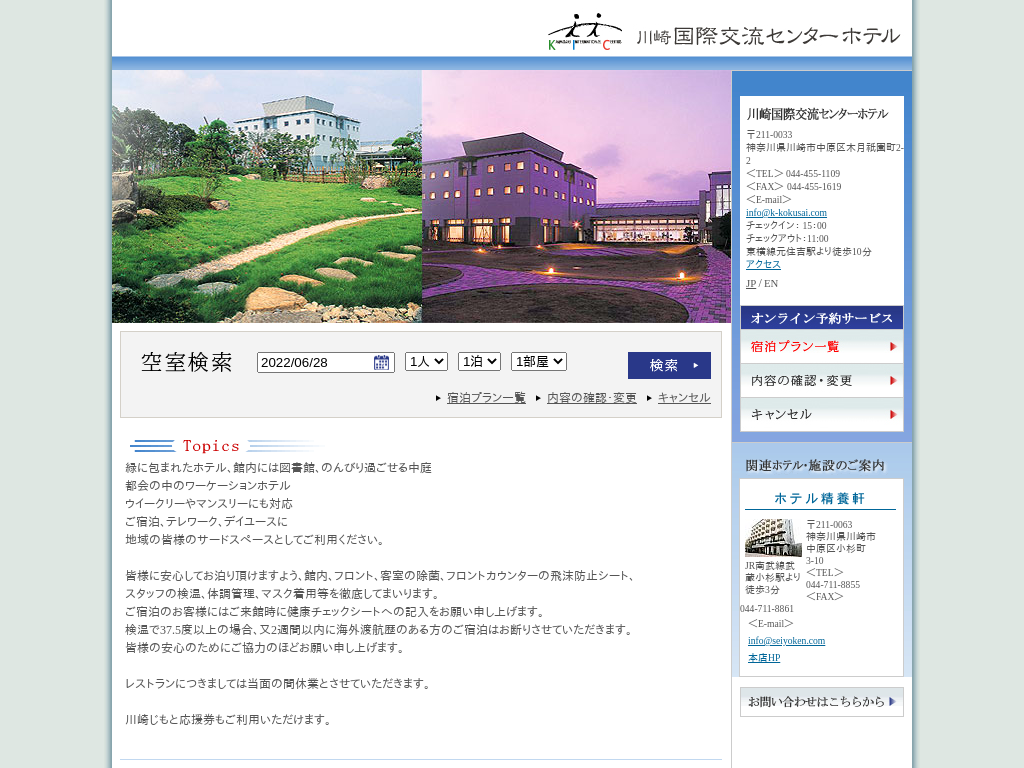Open the 本店HP link
1024x768 pixels.
(764, 658)
